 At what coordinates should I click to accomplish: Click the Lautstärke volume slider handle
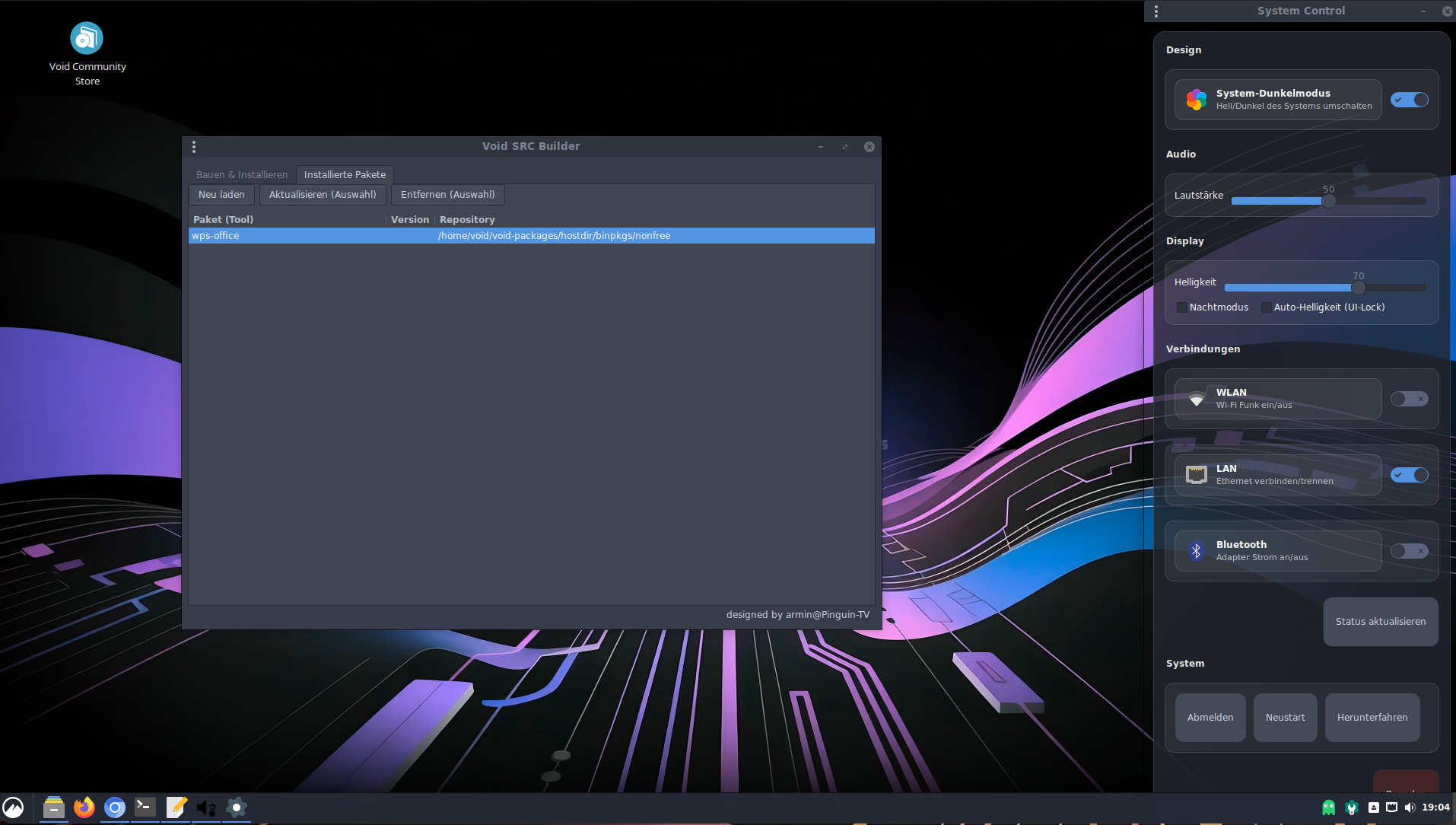[1328, 201]
